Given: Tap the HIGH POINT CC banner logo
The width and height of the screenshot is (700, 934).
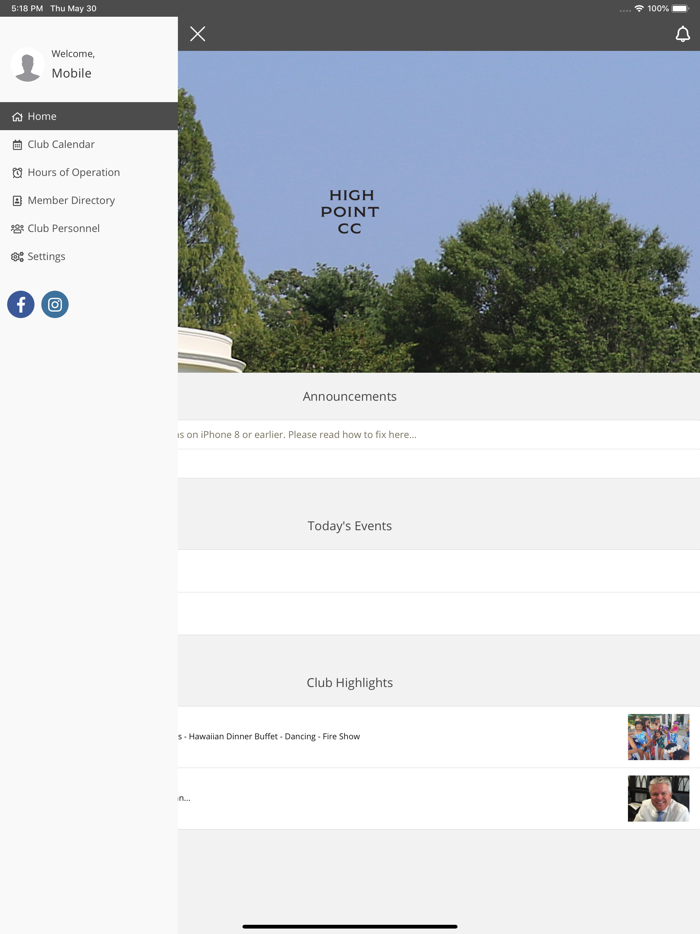Looking at the screenshot, I should (x=350, y=211).
